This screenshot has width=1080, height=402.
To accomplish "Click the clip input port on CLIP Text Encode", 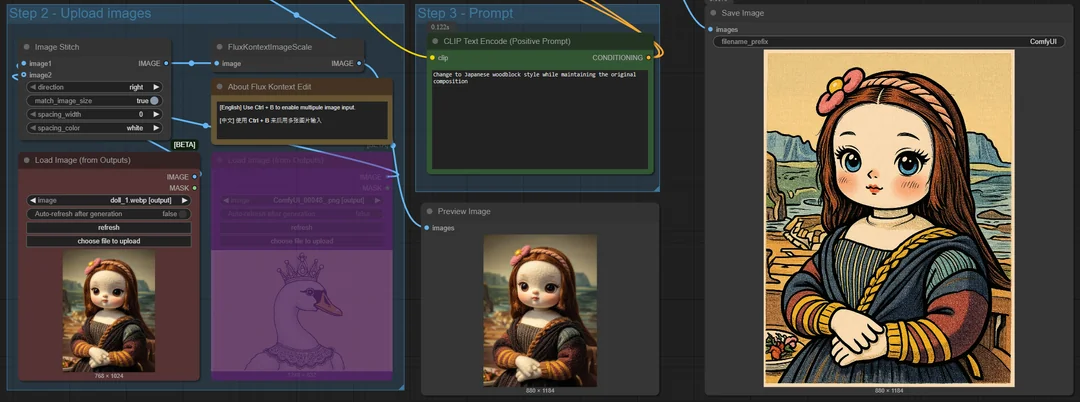I will pyautogui.click(x=433, y=58).
